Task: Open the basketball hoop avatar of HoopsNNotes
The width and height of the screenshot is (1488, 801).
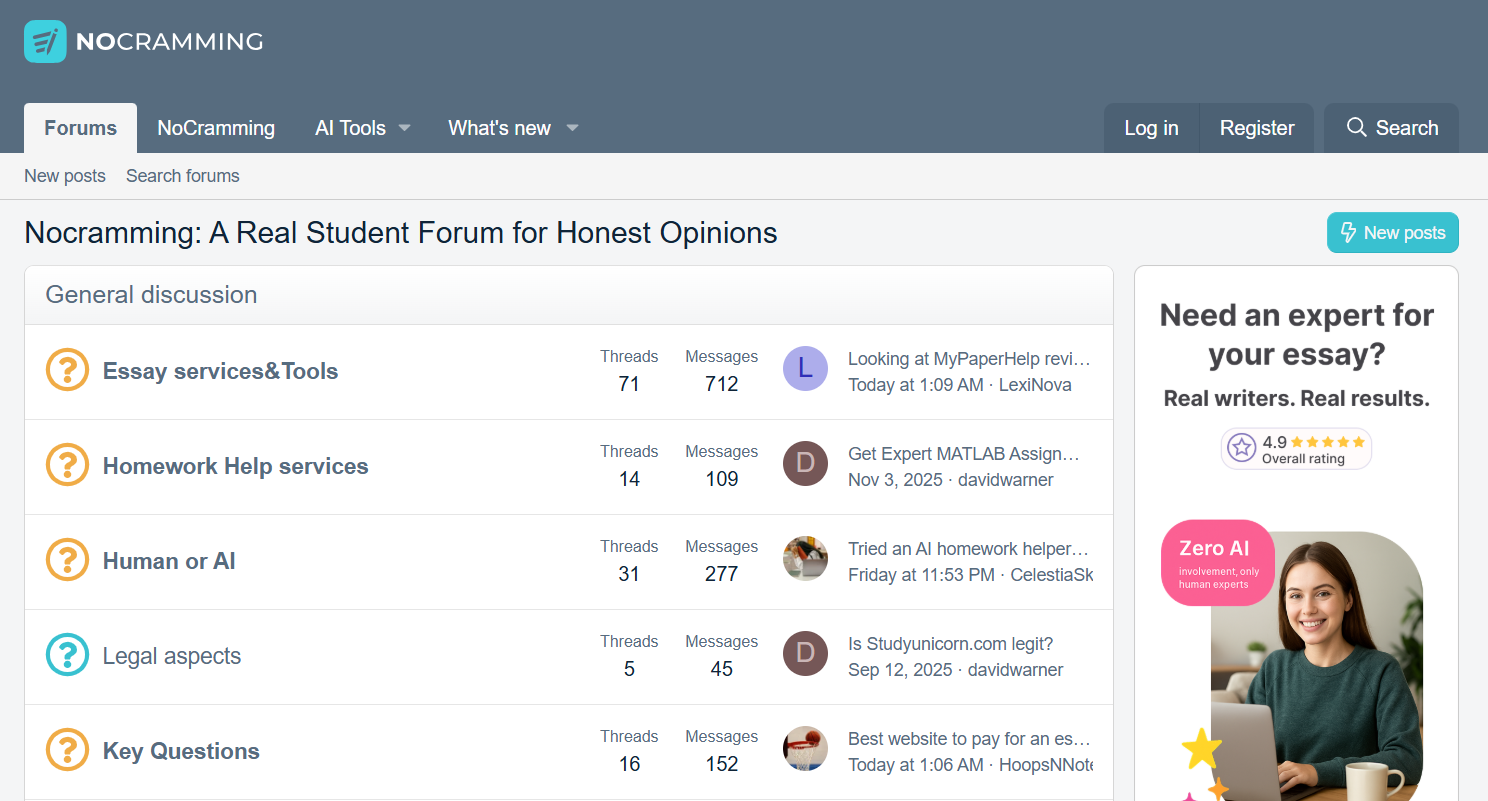Action: 805,749
